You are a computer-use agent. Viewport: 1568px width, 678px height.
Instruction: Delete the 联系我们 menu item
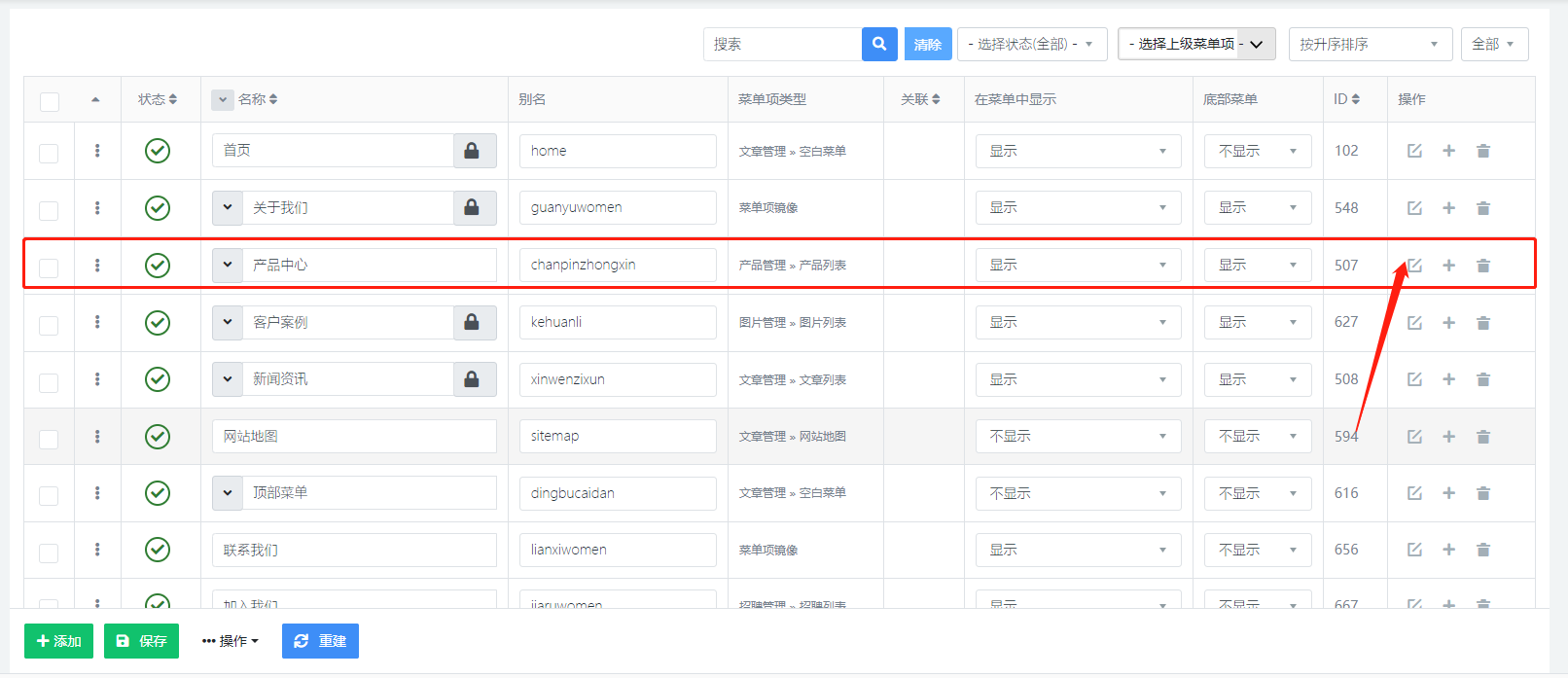click(x=1482, y=550)
